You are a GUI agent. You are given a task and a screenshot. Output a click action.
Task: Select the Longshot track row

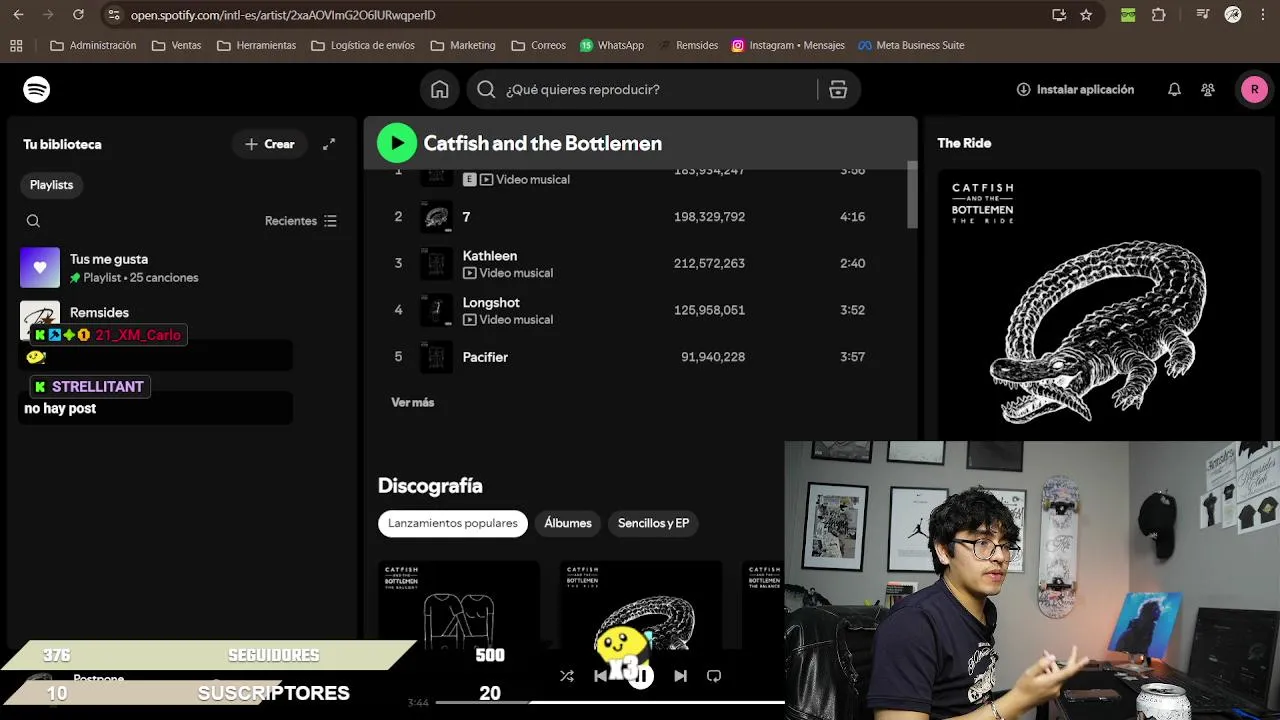click(x=640, y=310)
